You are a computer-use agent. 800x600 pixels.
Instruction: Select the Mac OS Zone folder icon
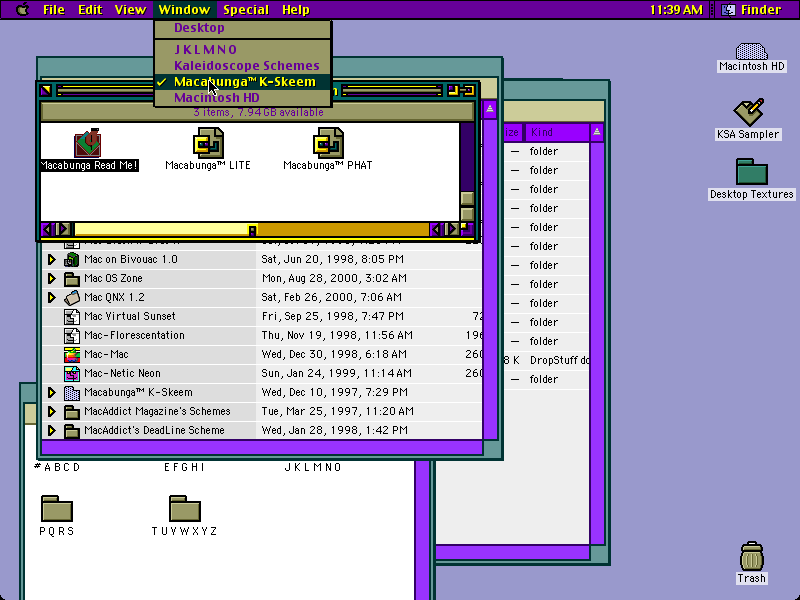pyautogui.click(x=71, y=279)
